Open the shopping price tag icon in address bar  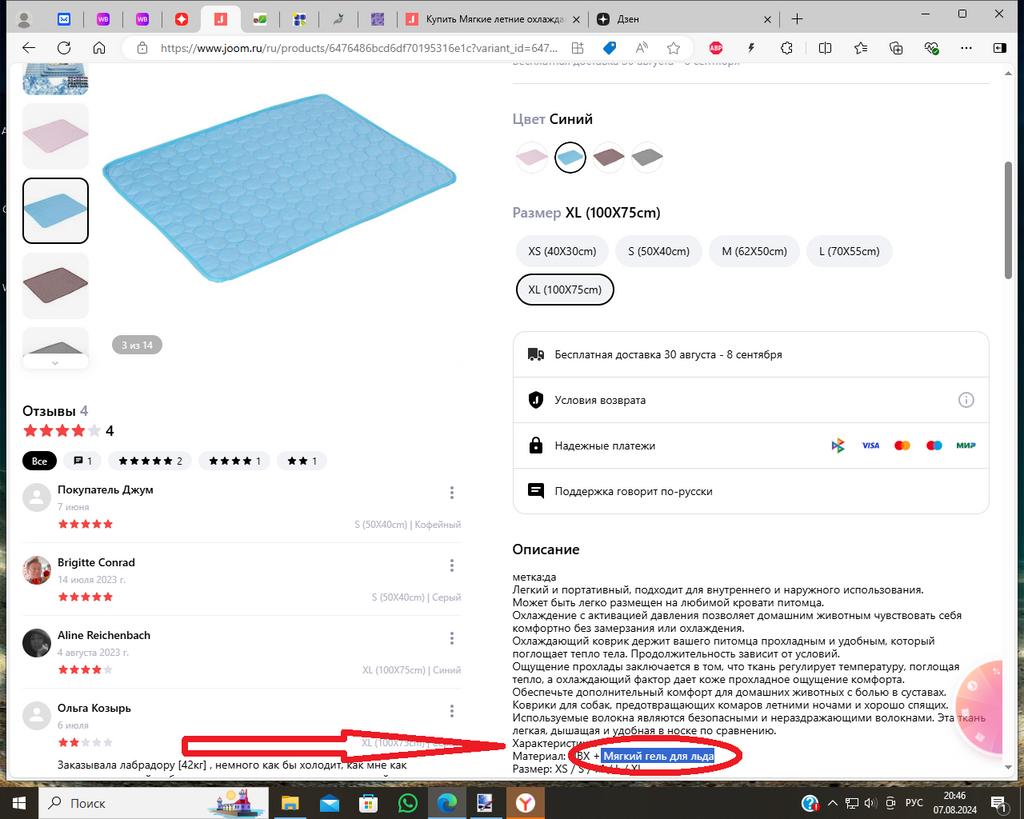[609, 47]
